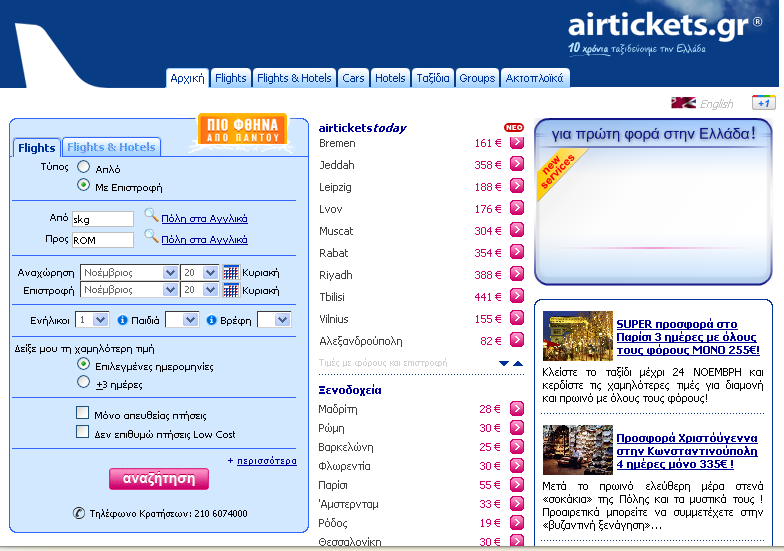The image size is (784, 551).
Task: Click the Από origin input field
Action: click(103, 219)
